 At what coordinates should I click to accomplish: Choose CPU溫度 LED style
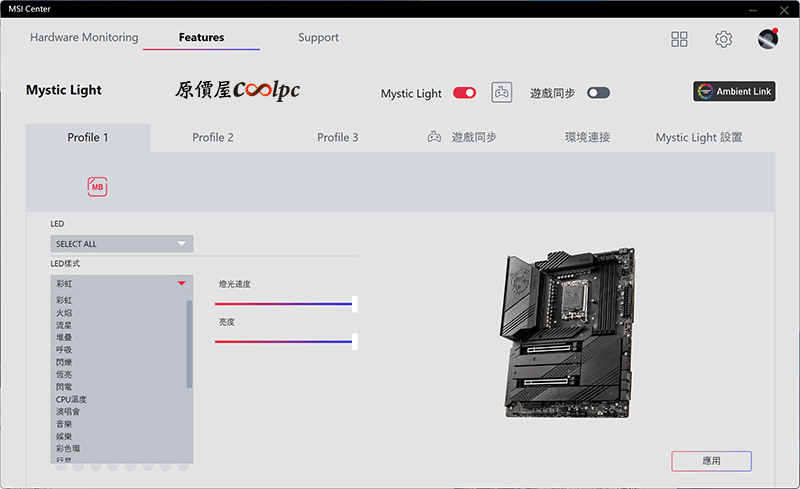click(71, 399)
